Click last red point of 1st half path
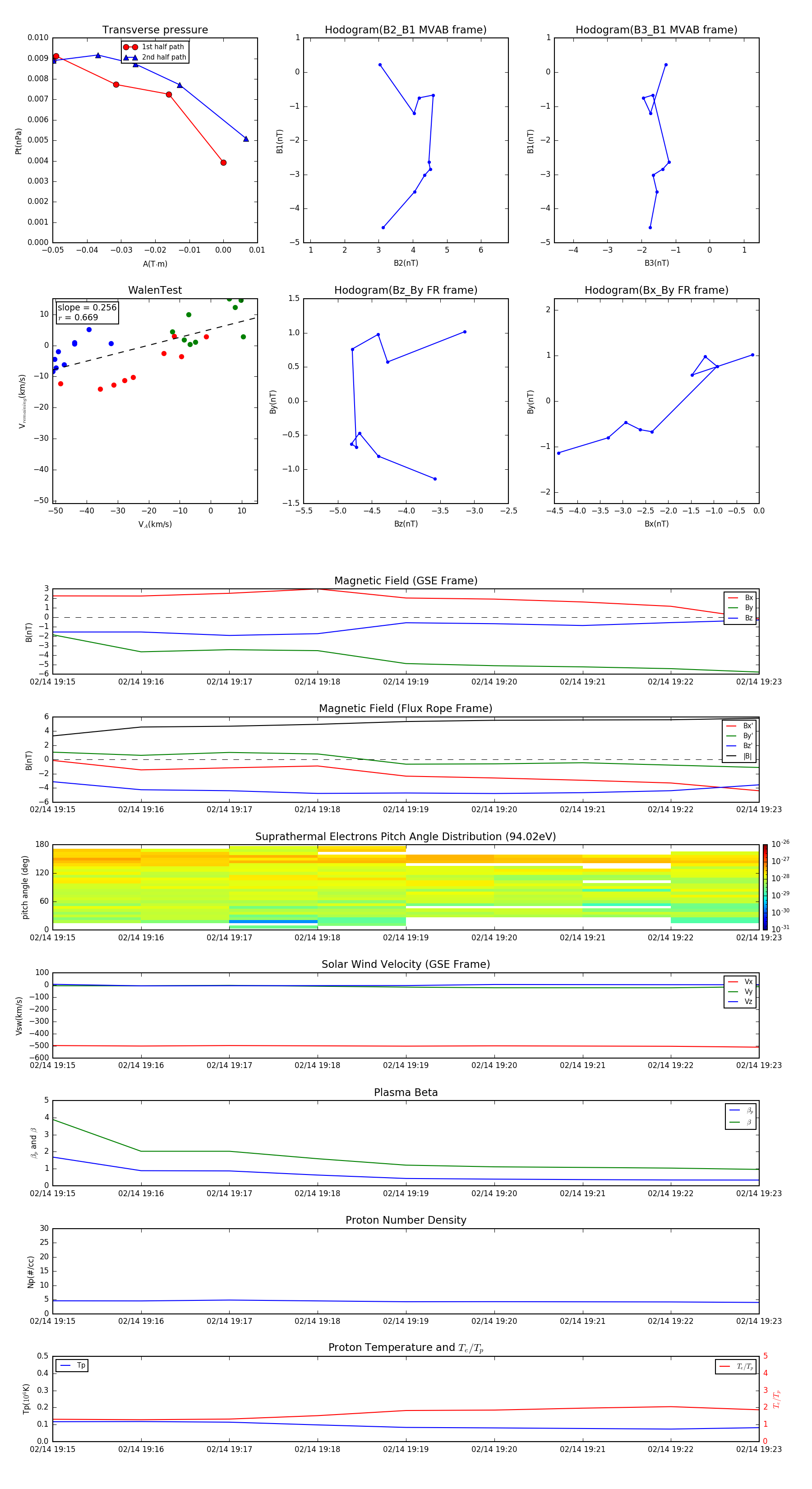 [x=223, y=163]
